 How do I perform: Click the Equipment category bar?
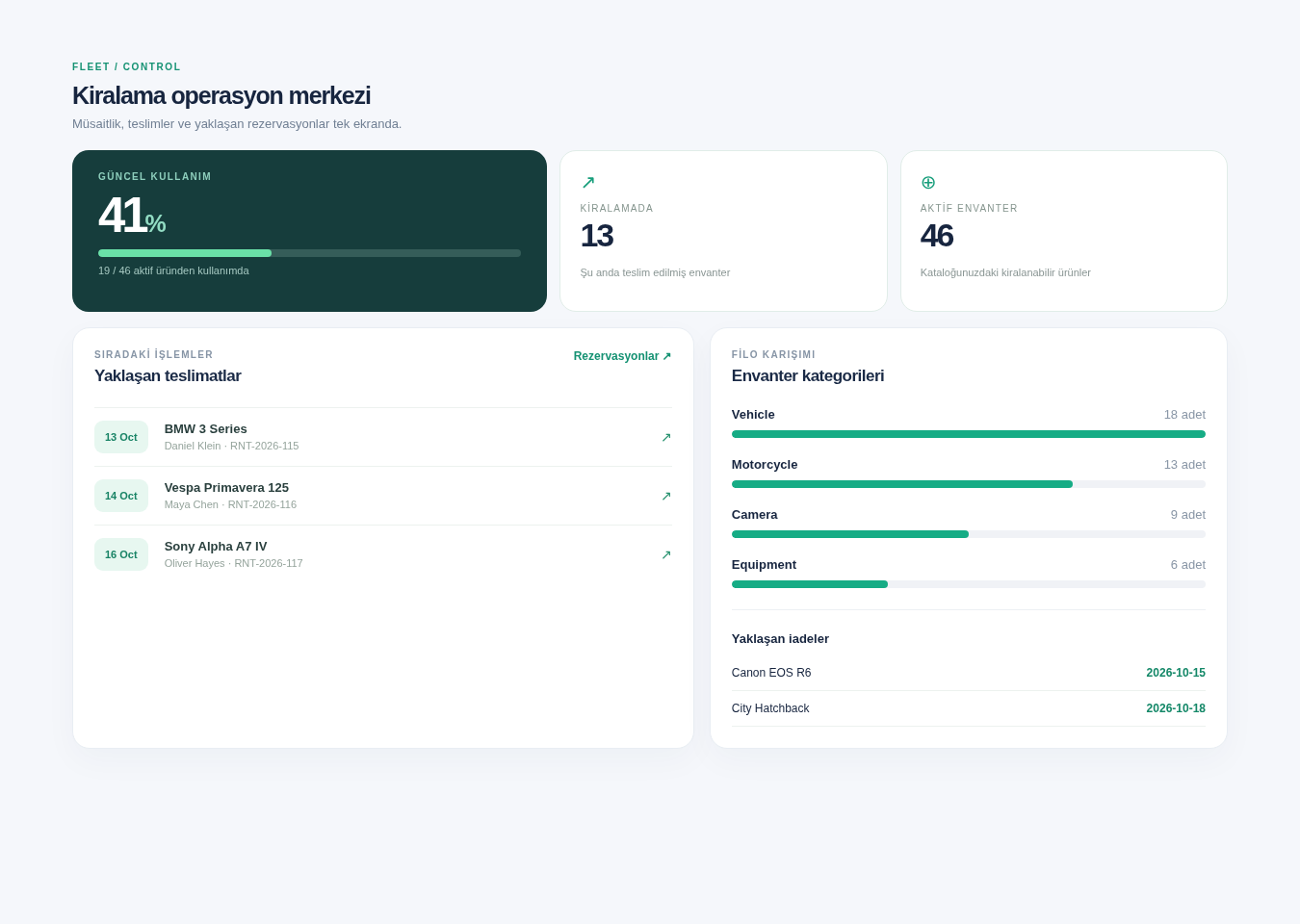969,584
